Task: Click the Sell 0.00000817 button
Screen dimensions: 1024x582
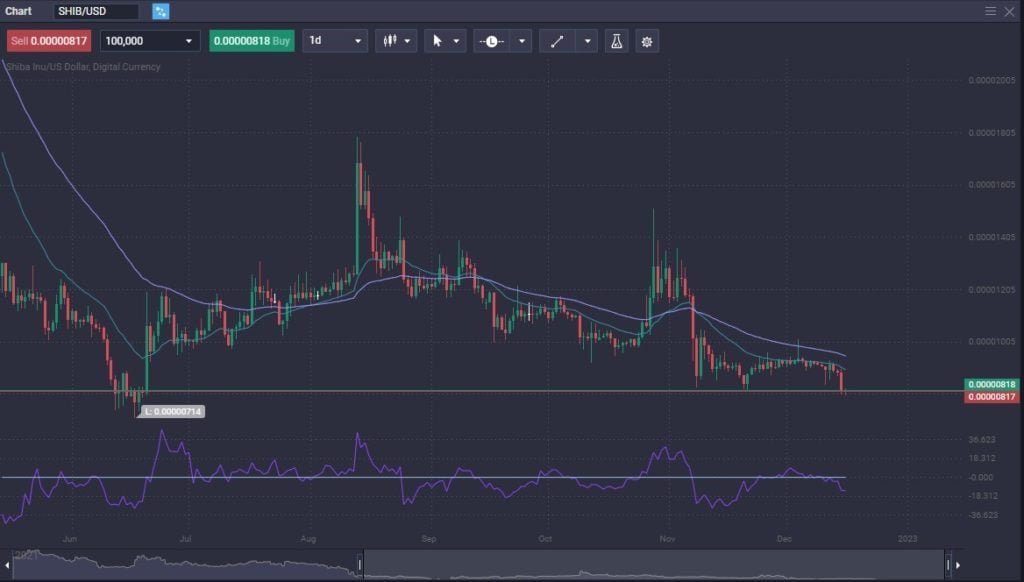Action: (x=49, y=41)
